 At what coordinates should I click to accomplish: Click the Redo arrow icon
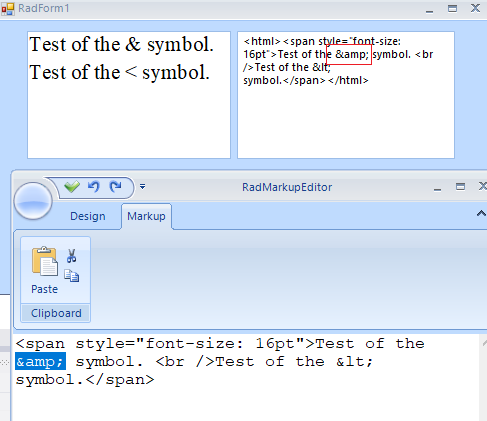115,187
